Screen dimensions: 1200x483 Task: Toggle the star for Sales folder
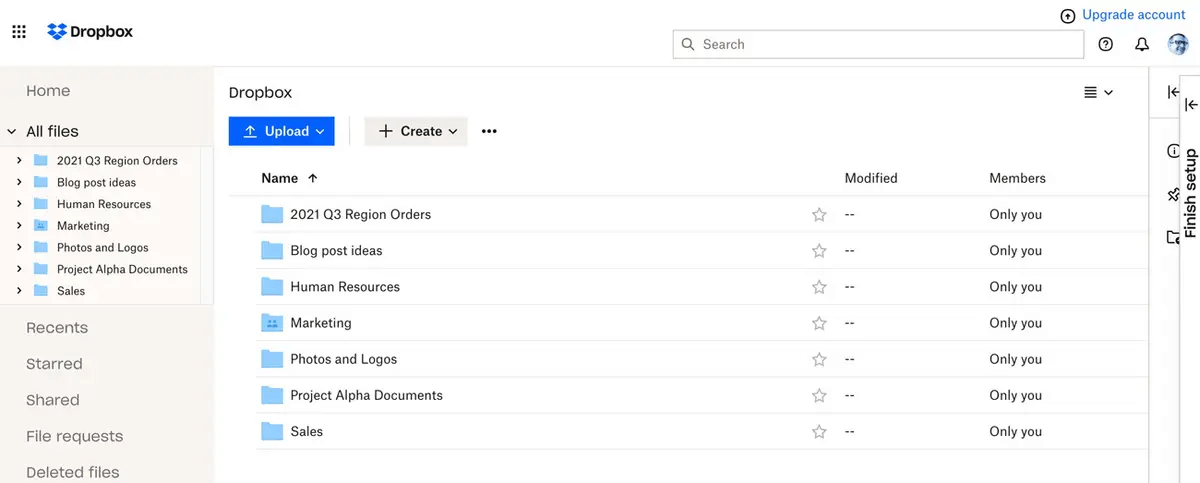click(x=819, y=432)
